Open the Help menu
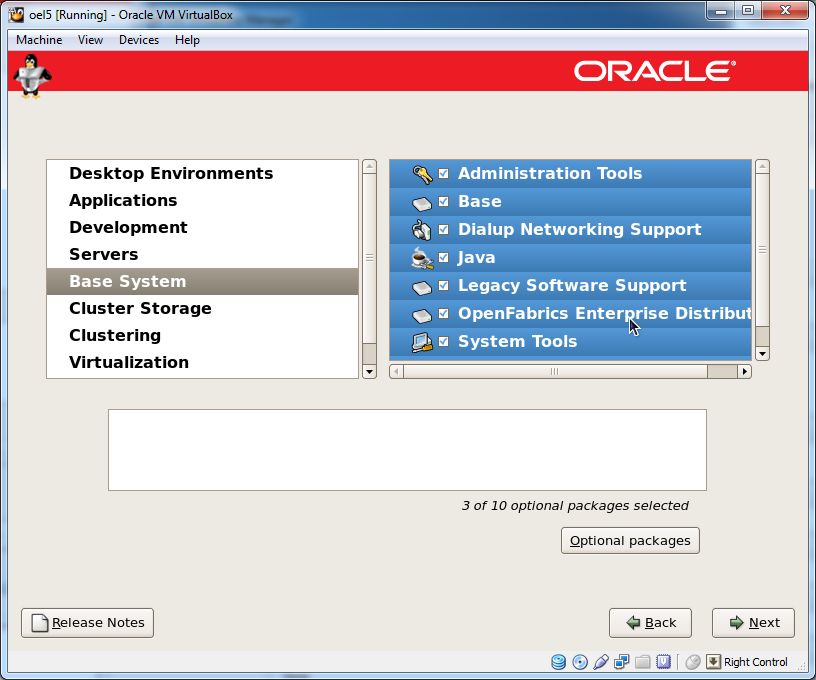The width and height of the screenshot is (816, 680). pos(187,40)
